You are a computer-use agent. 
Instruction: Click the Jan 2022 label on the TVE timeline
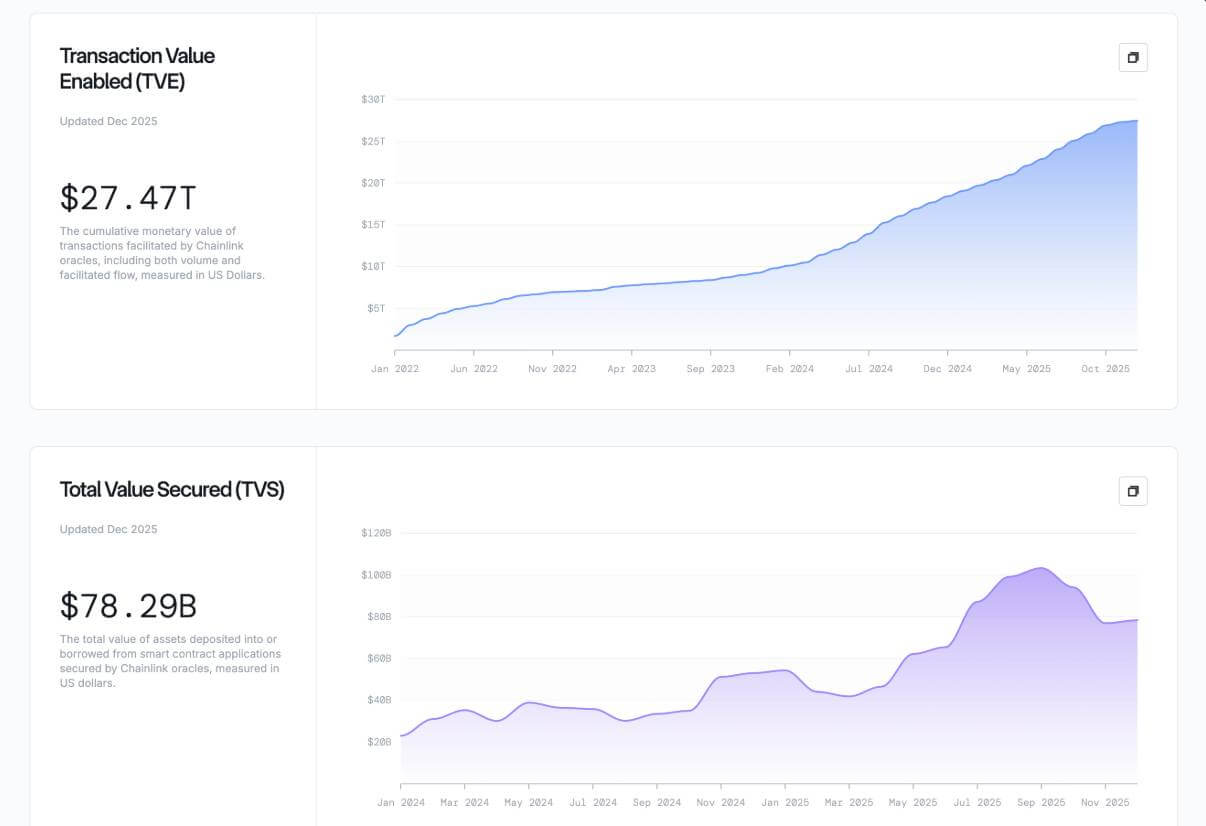(x=395, y=368)
